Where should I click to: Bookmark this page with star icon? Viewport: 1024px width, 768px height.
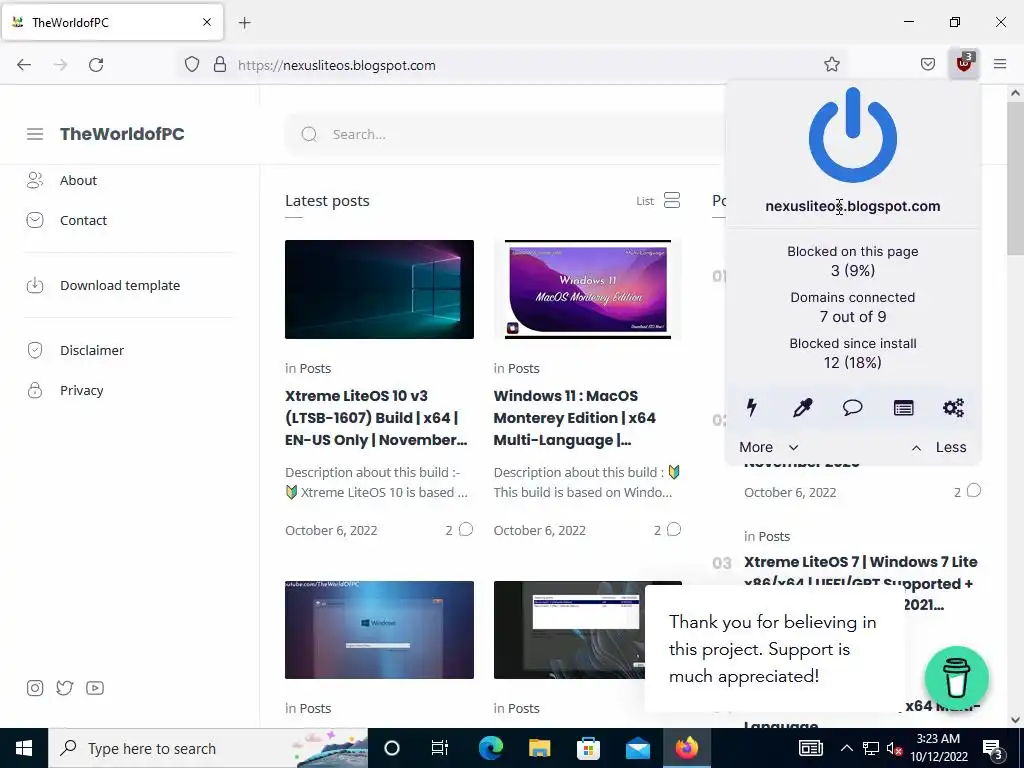coord(831,64)
